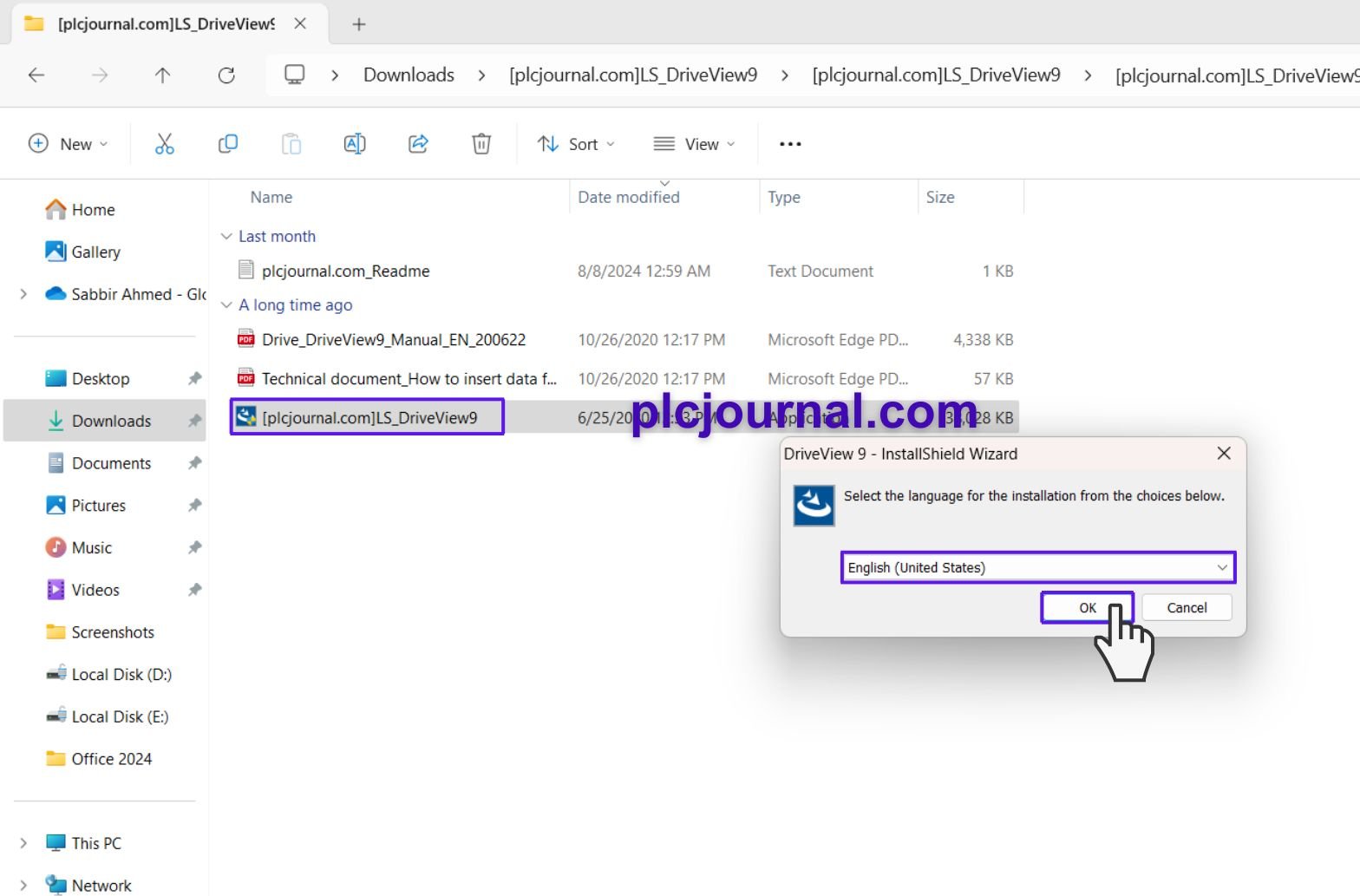Click Downloads in the address breadcrumb

(409, 75)
